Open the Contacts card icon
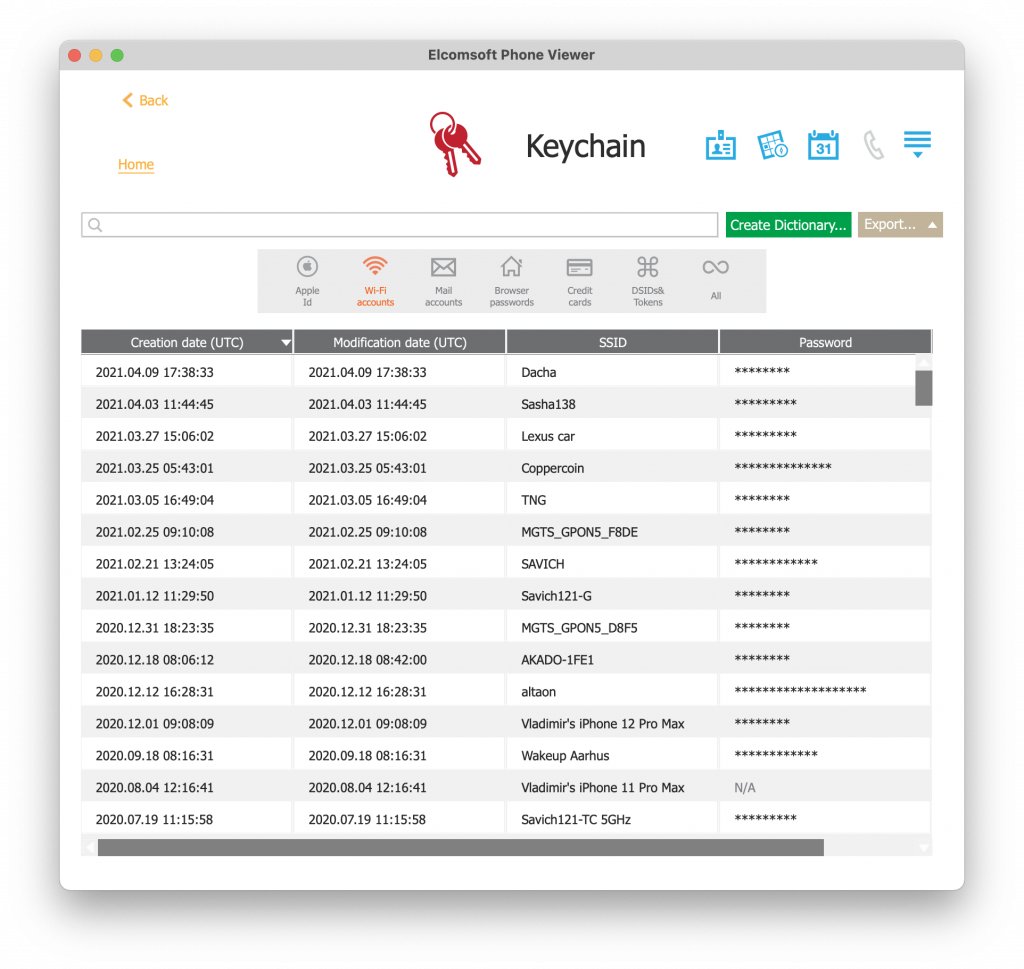The height and width of the screenshot is (969, 1024). (720, 145)
